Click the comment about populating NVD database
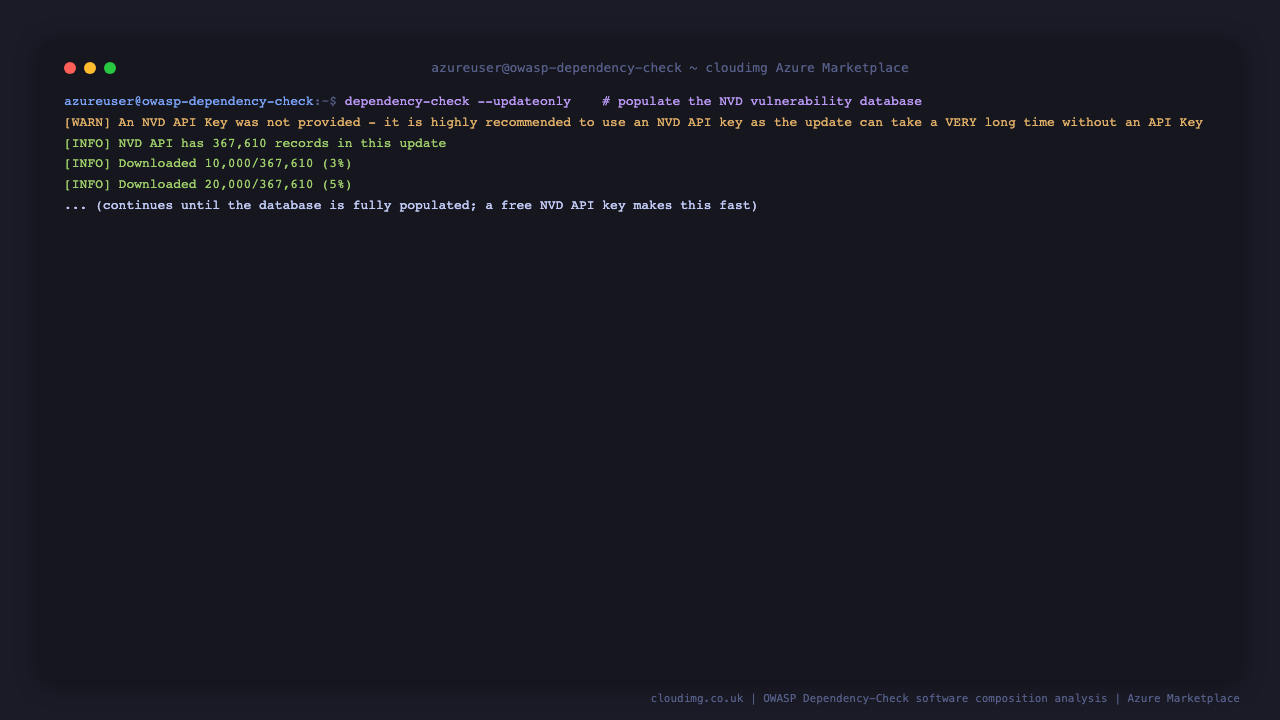 (762, 102)
